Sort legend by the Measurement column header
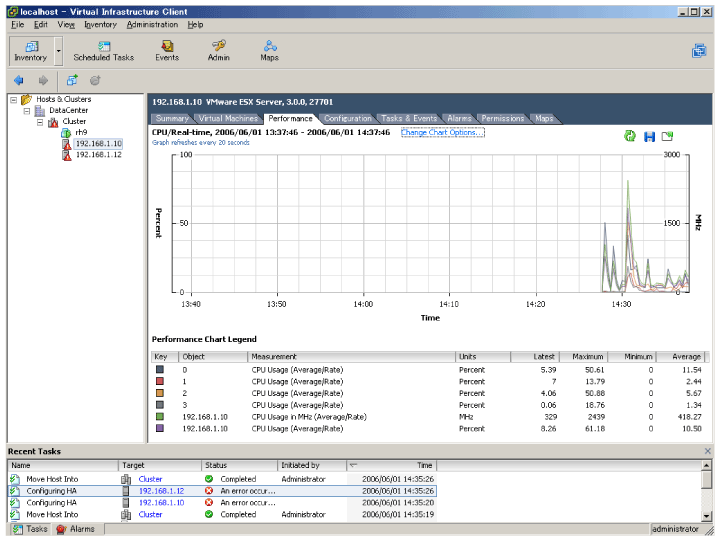This screenshot has height=540, width=720. (351, 357)
